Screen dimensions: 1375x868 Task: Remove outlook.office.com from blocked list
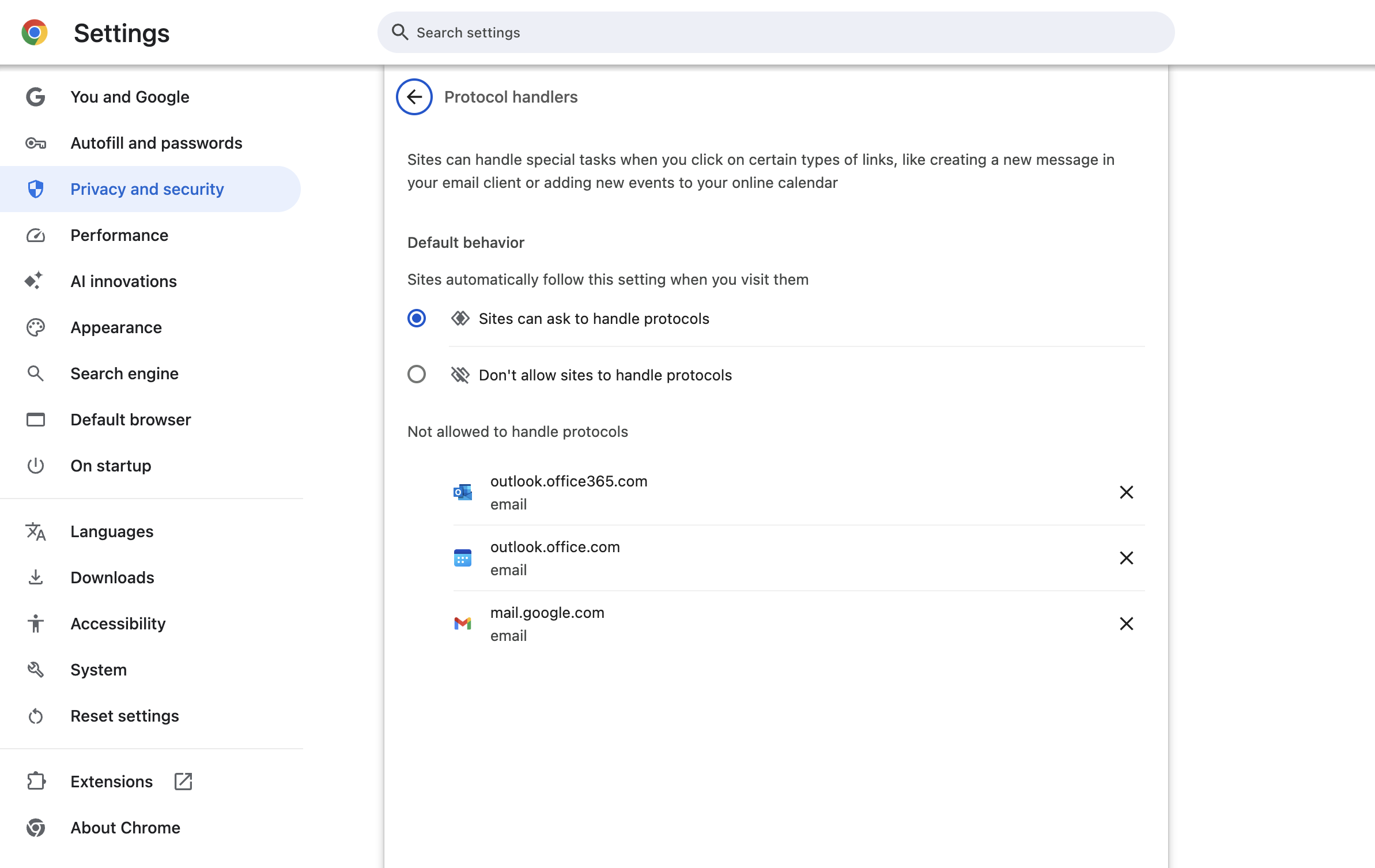click(1126, 558)
